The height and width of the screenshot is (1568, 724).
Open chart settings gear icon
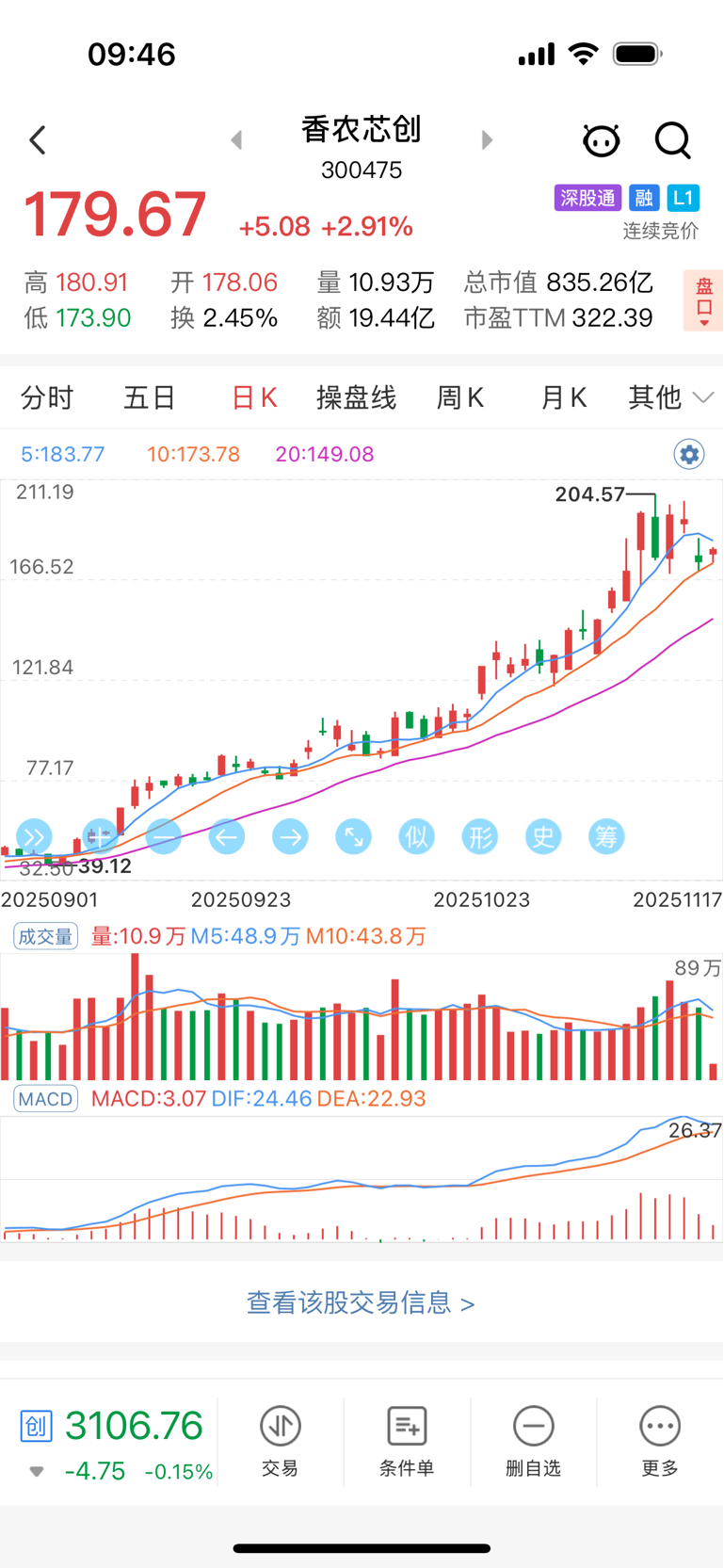tap(689, 455)
